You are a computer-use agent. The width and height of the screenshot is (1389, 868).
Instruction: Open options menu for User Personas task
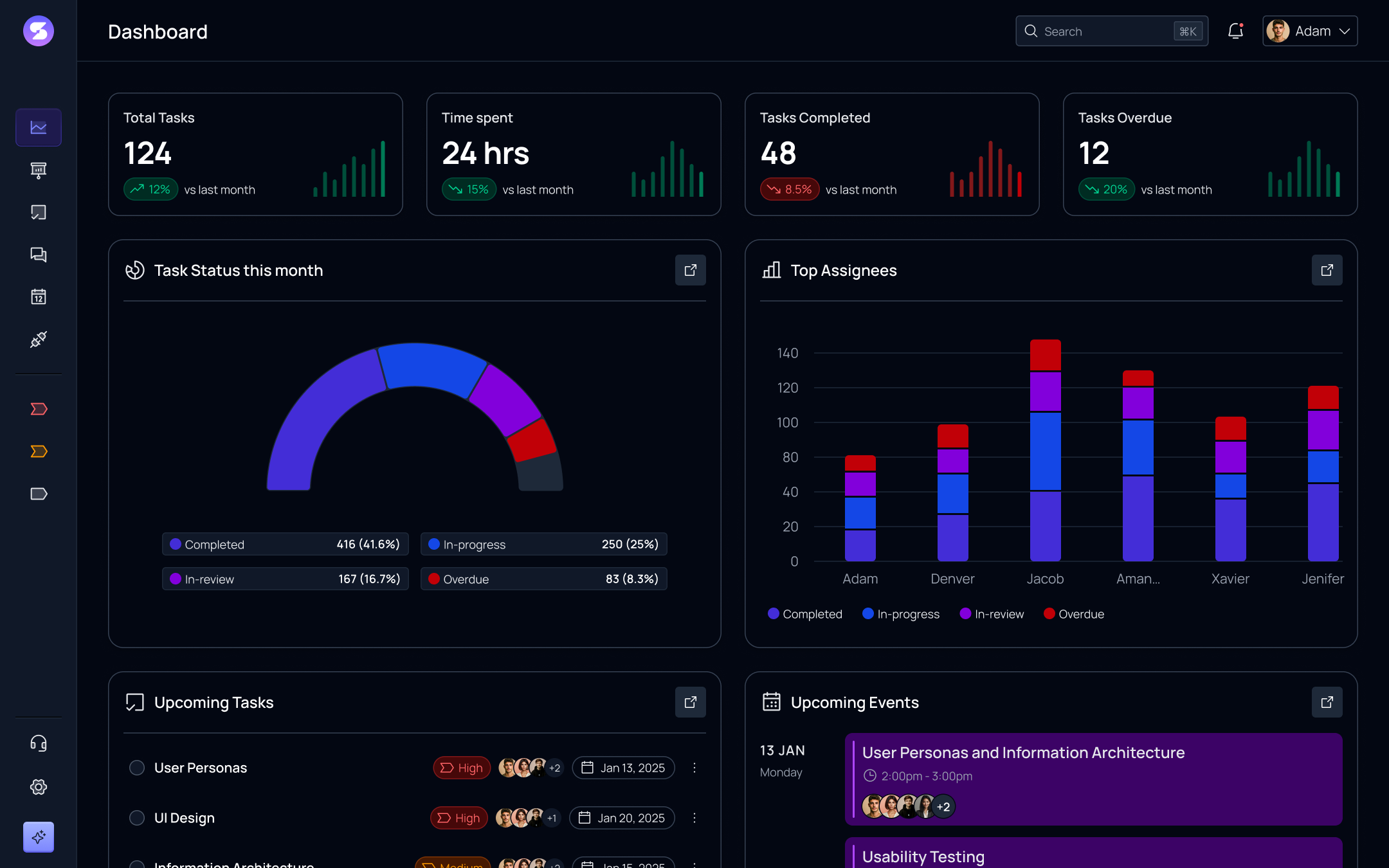tap(694, 768)
